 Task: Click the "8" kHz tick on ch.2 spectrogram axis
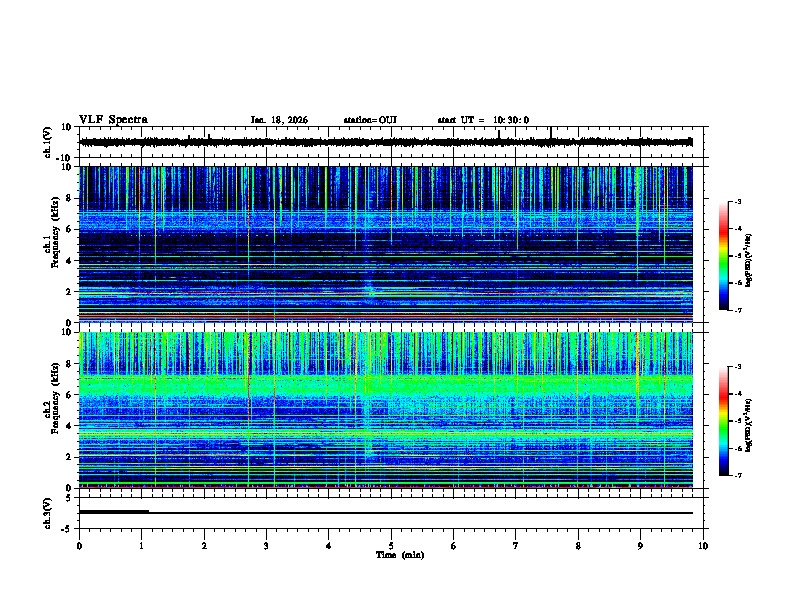pyautogui.click(x=69, y=364)
